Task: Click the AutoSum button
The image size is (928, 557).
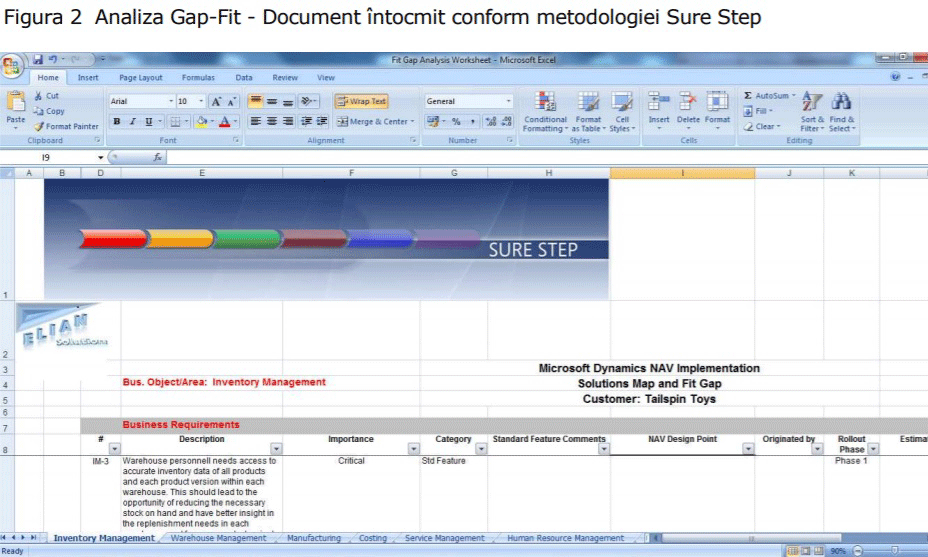Action: (x=767, y=96)
